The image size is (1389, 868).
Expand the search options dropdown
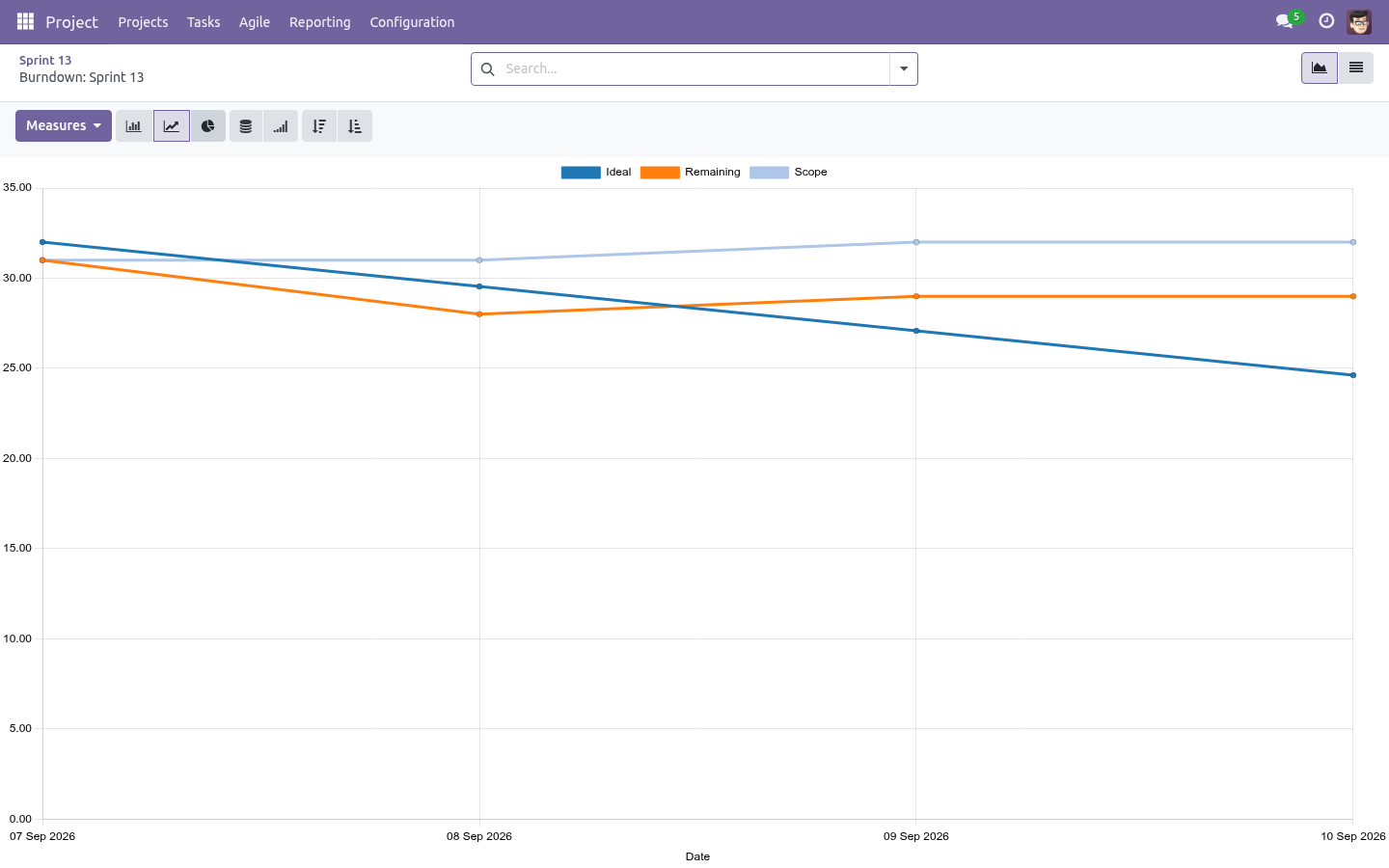coord(904,69)
